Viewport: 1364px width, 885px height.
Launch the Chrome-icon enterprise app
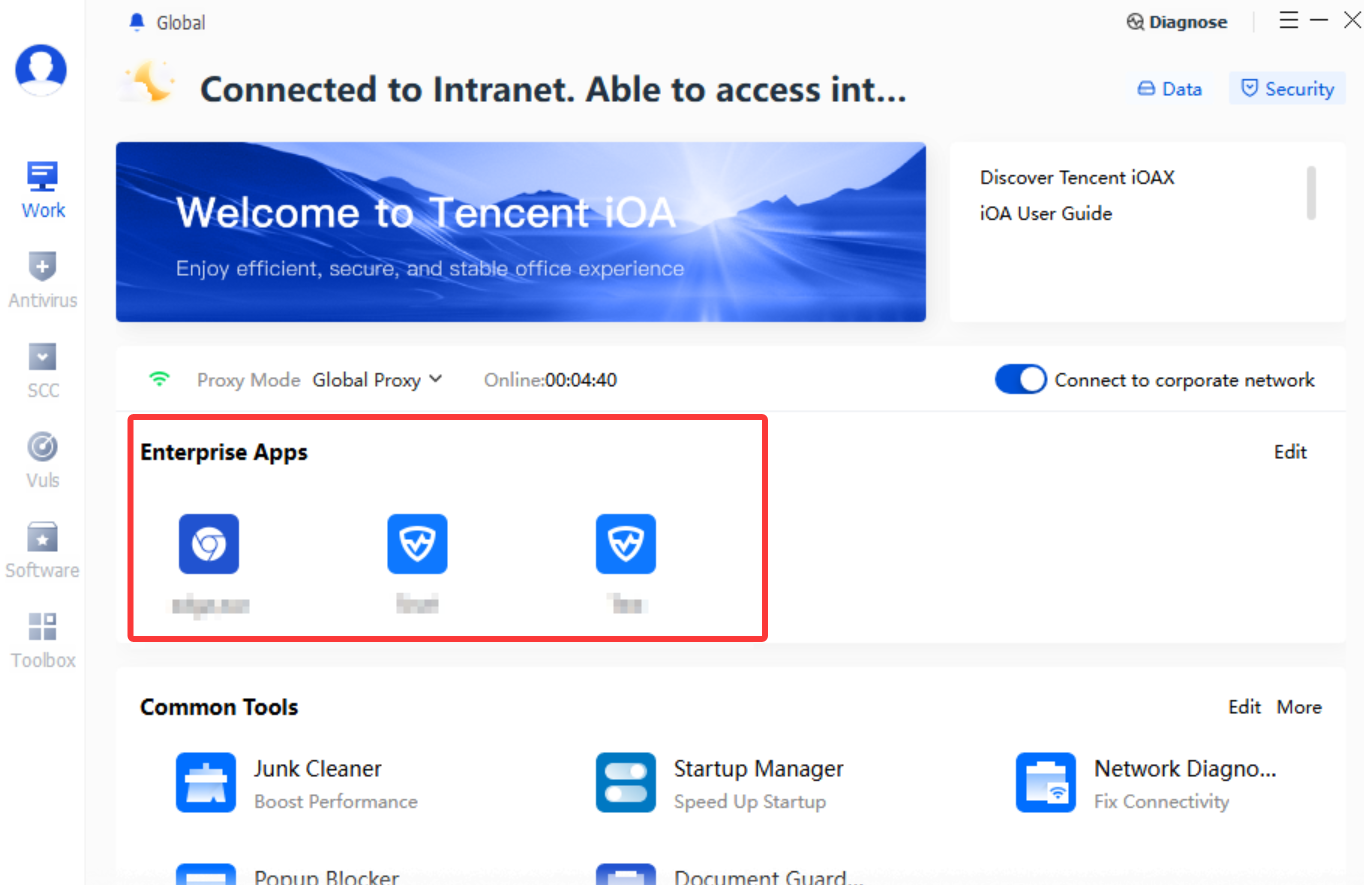pyautogui.click(x=209, y=544)
